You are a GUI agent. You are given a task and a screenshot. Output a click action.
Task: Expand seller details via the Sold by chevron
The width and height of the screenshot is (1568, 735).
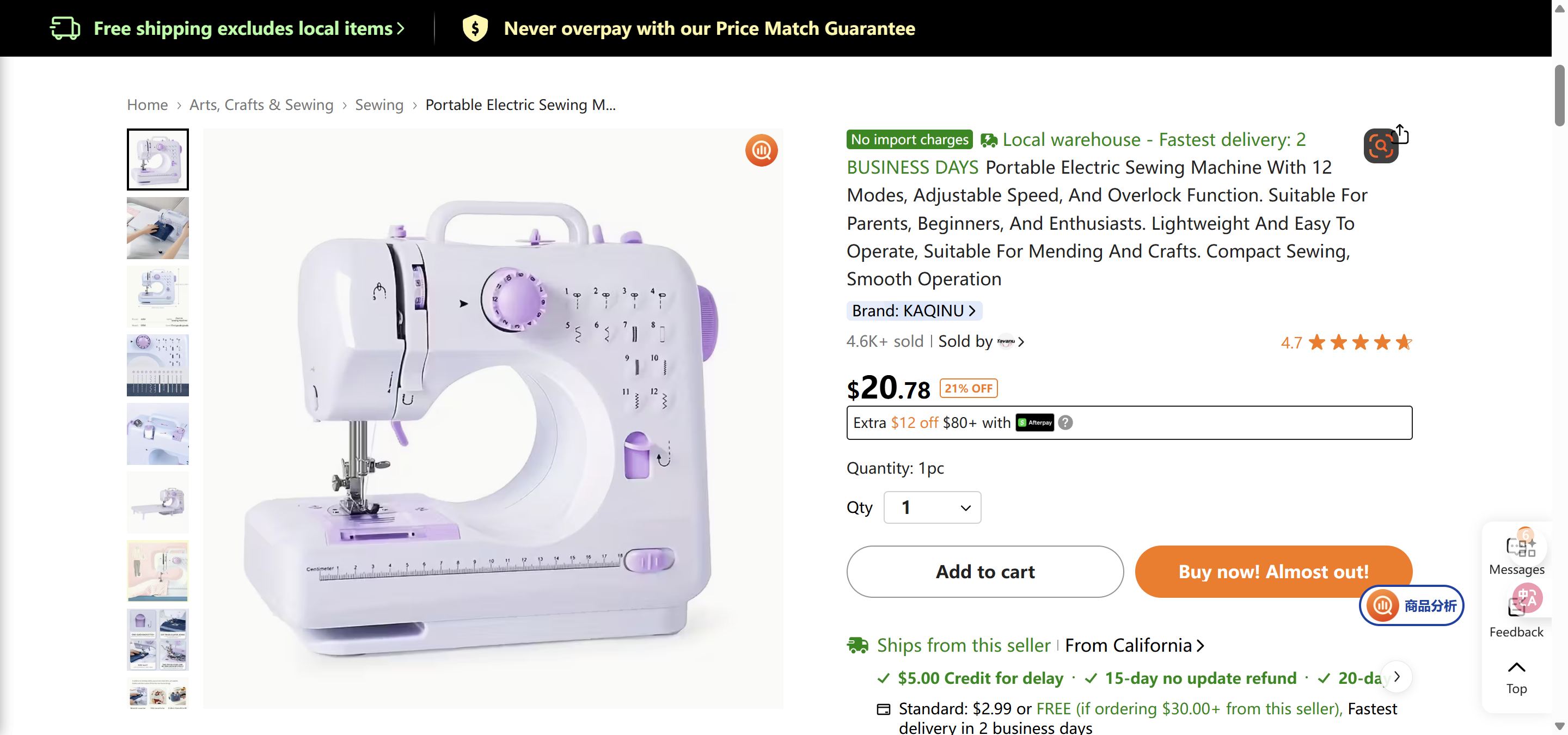[x=1021, y=341]
